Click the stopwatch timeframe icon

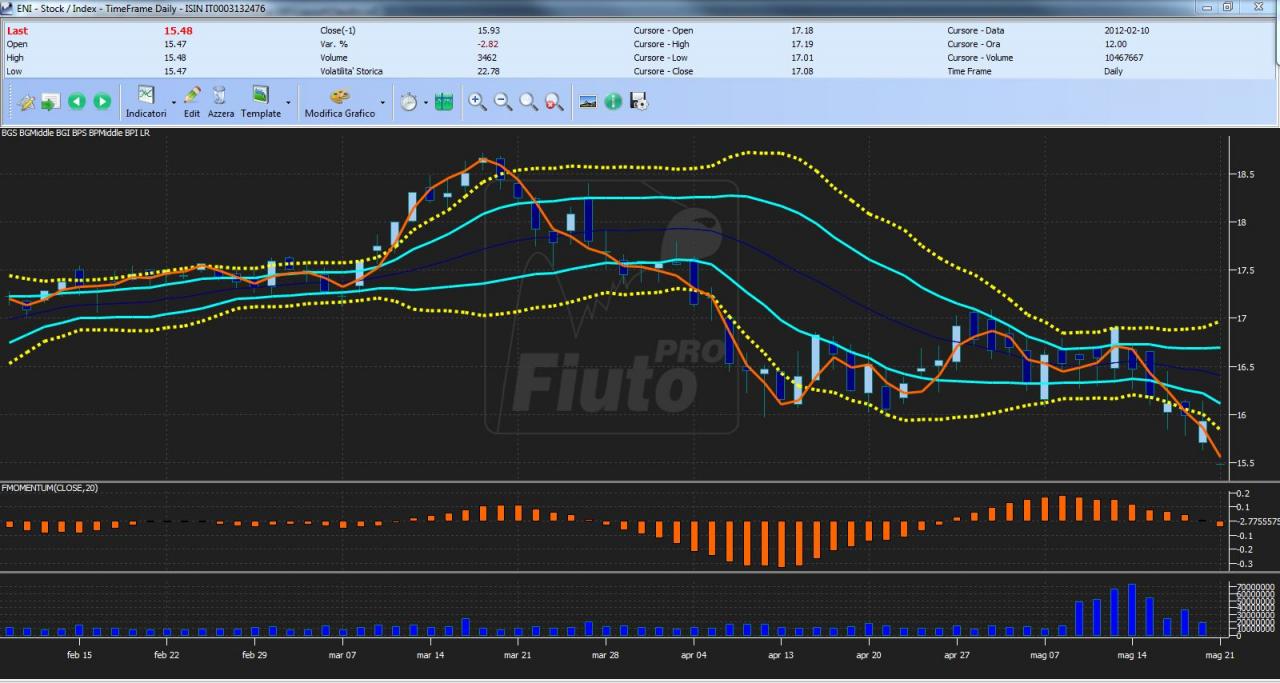(408, 102)
